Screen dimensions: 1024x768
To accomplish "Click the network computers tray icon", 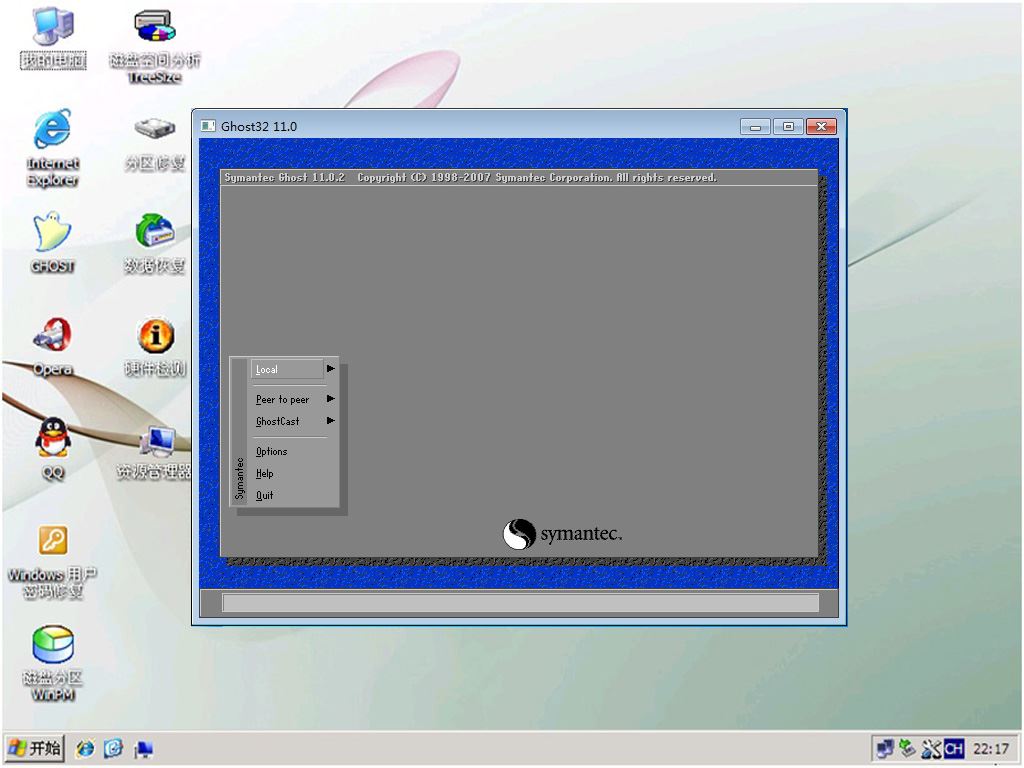I will (x=885, y=748).
